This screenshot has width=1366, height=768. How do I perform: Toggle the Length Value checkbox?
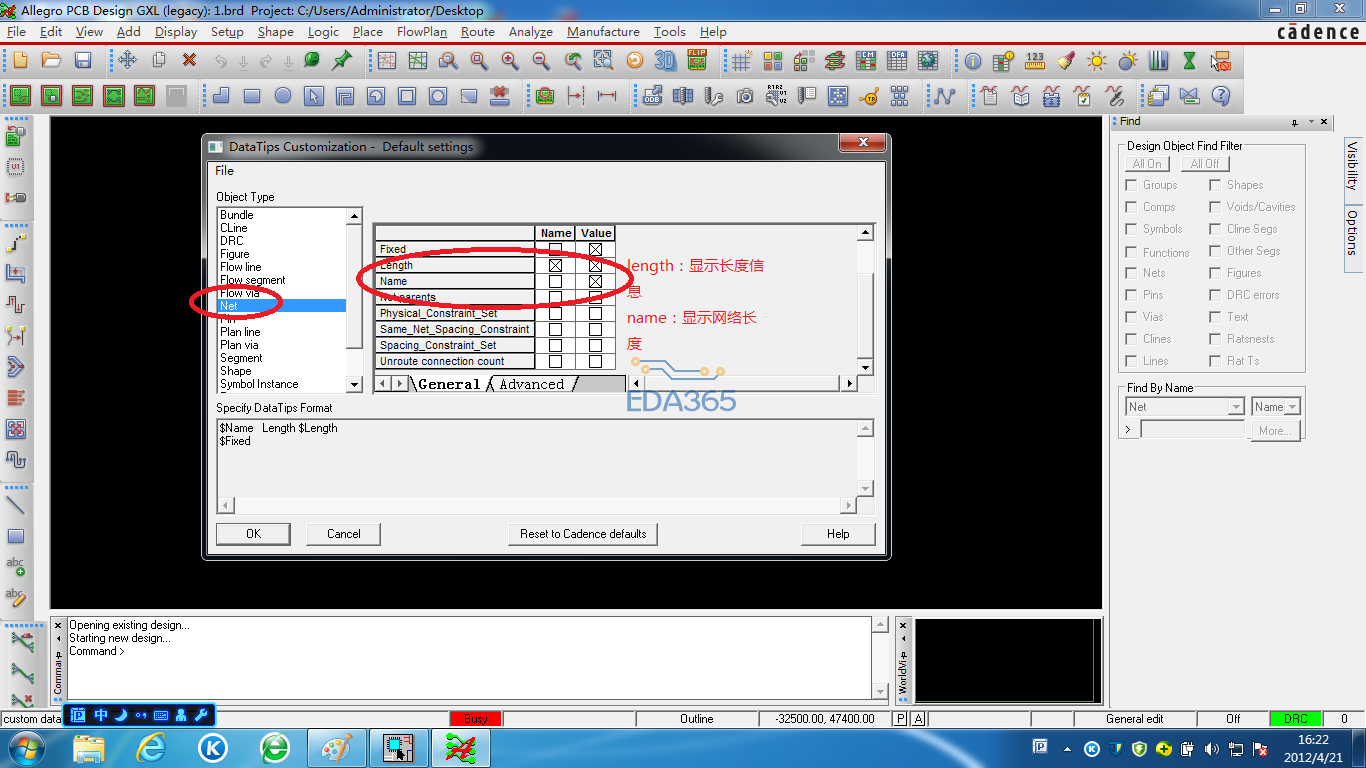point(596,266)
